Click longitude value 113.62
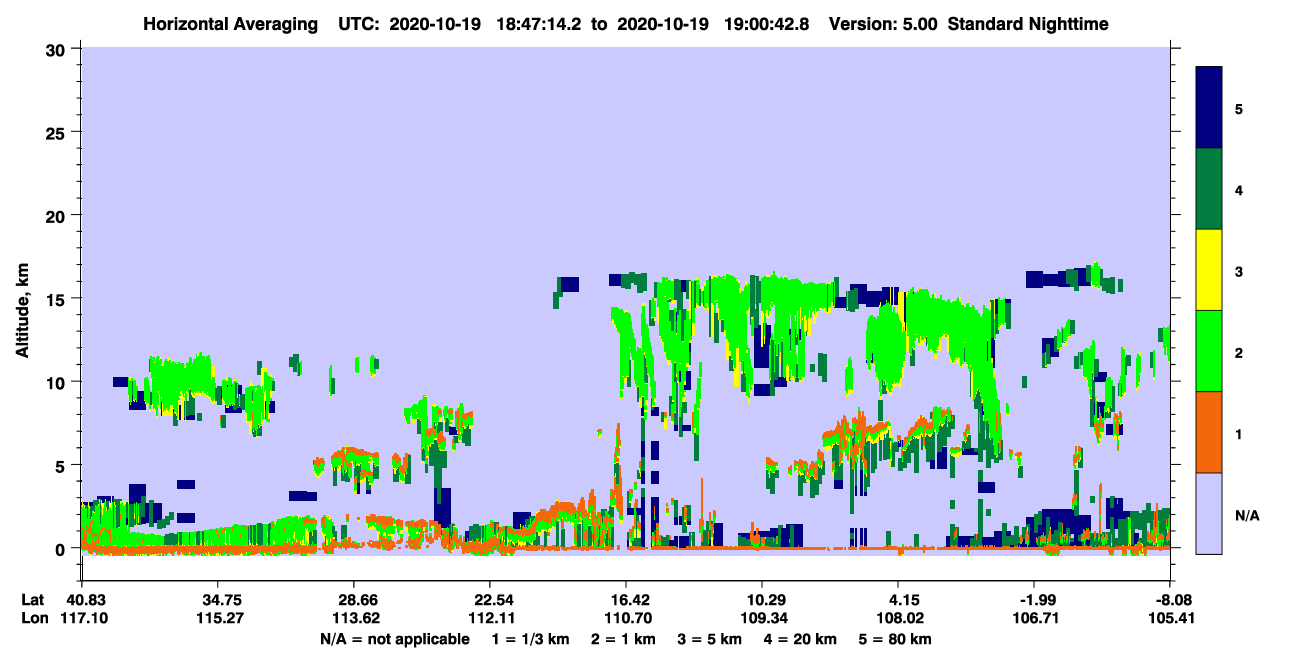 pos(354,618)
